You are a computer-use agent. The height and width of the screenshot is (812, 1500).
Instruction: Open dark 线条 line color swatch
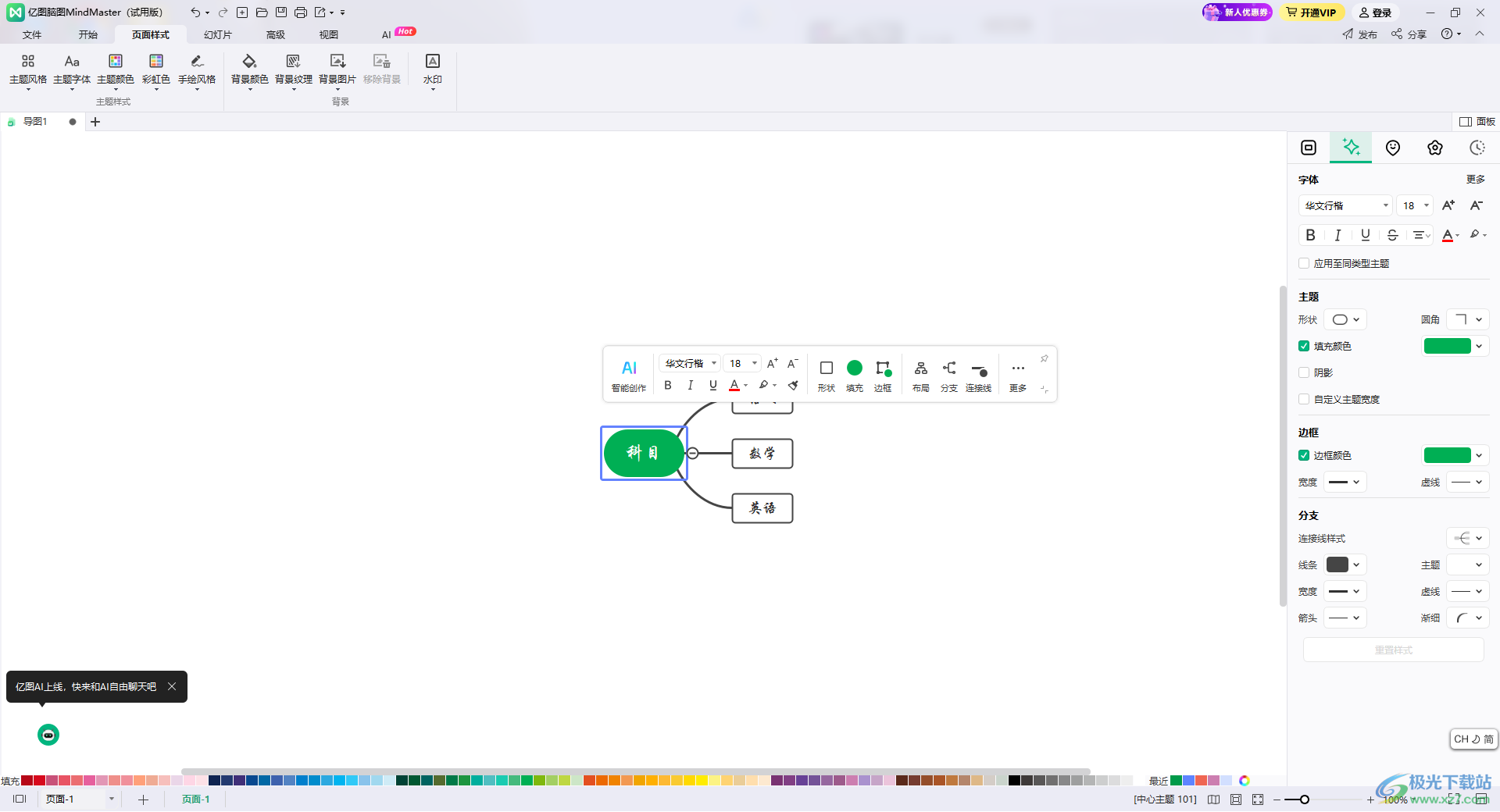(1337, 564)
